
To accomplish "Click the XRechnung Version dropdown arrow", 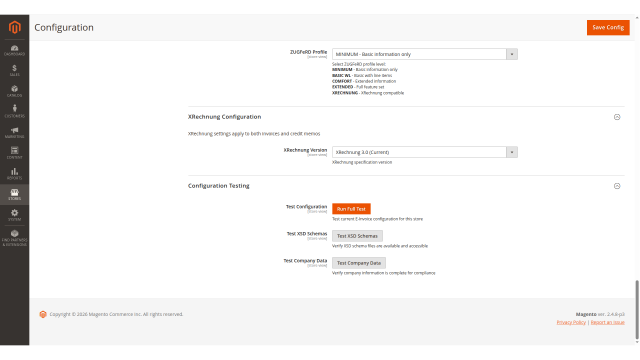I will click(512, 152).
